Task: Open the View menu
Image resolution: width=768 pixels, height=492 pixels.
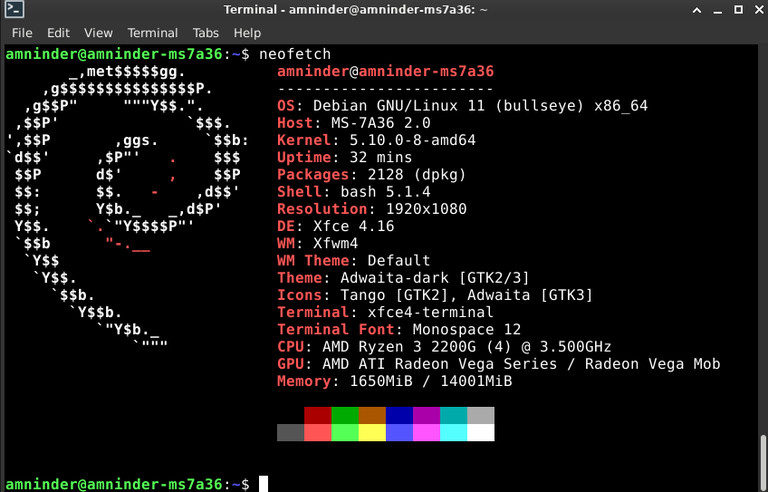Action: click(x=98, y=33)
